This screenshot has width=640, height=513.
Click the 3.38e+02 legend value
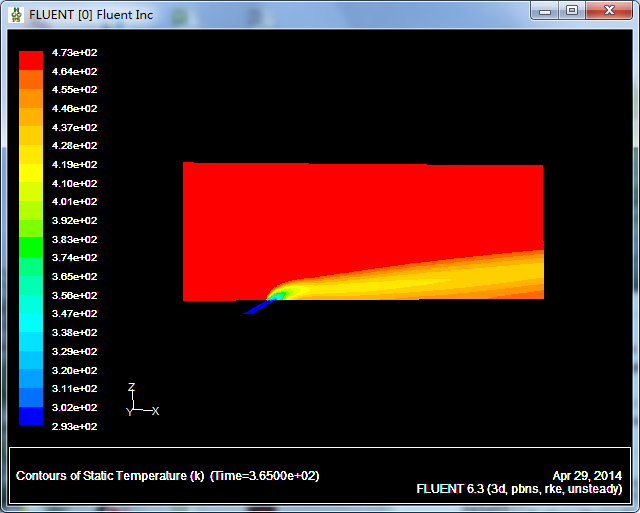[75, 332]
